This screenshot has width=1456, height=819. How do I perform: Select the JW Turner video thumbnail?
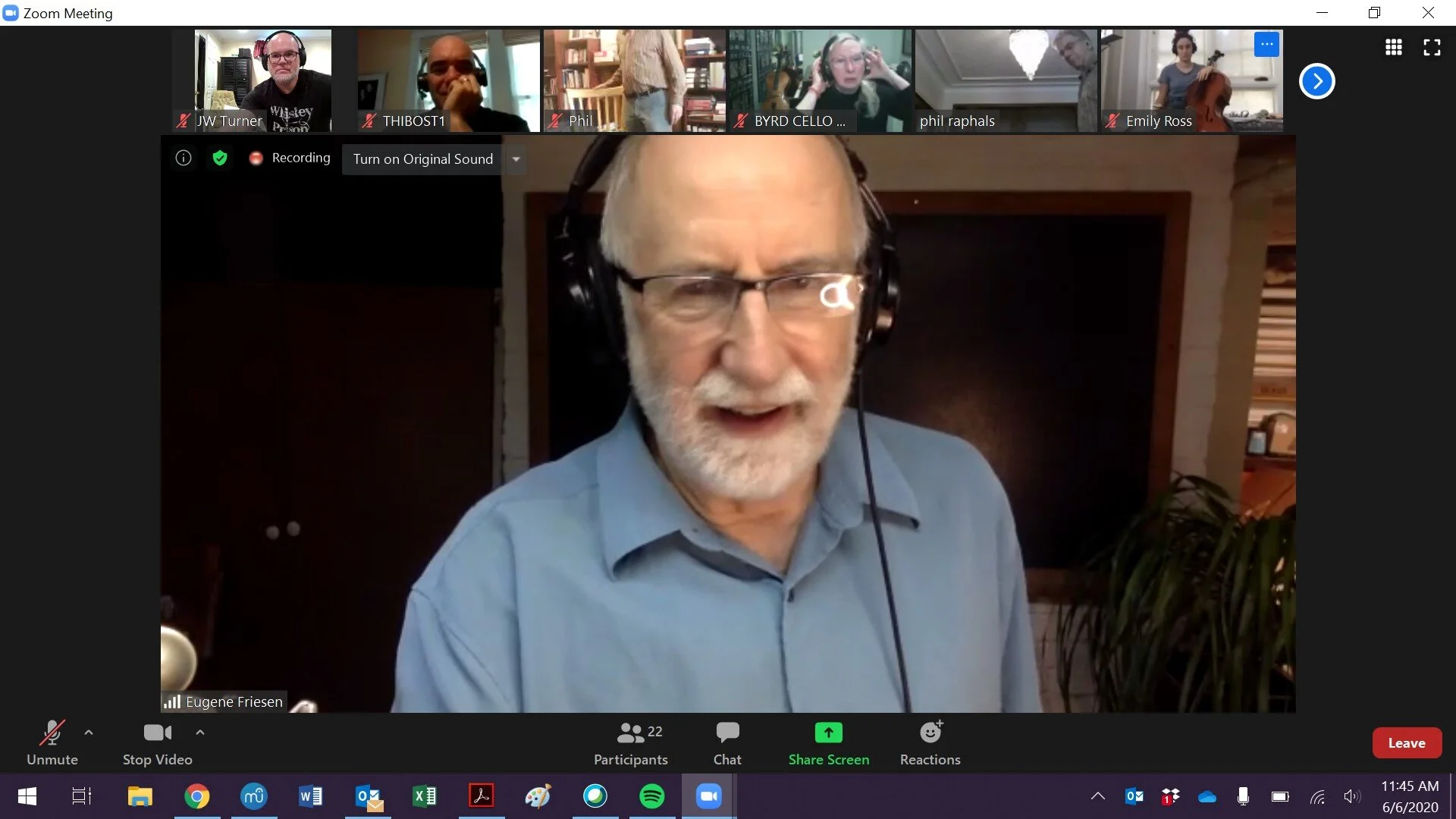coord(262,80)
